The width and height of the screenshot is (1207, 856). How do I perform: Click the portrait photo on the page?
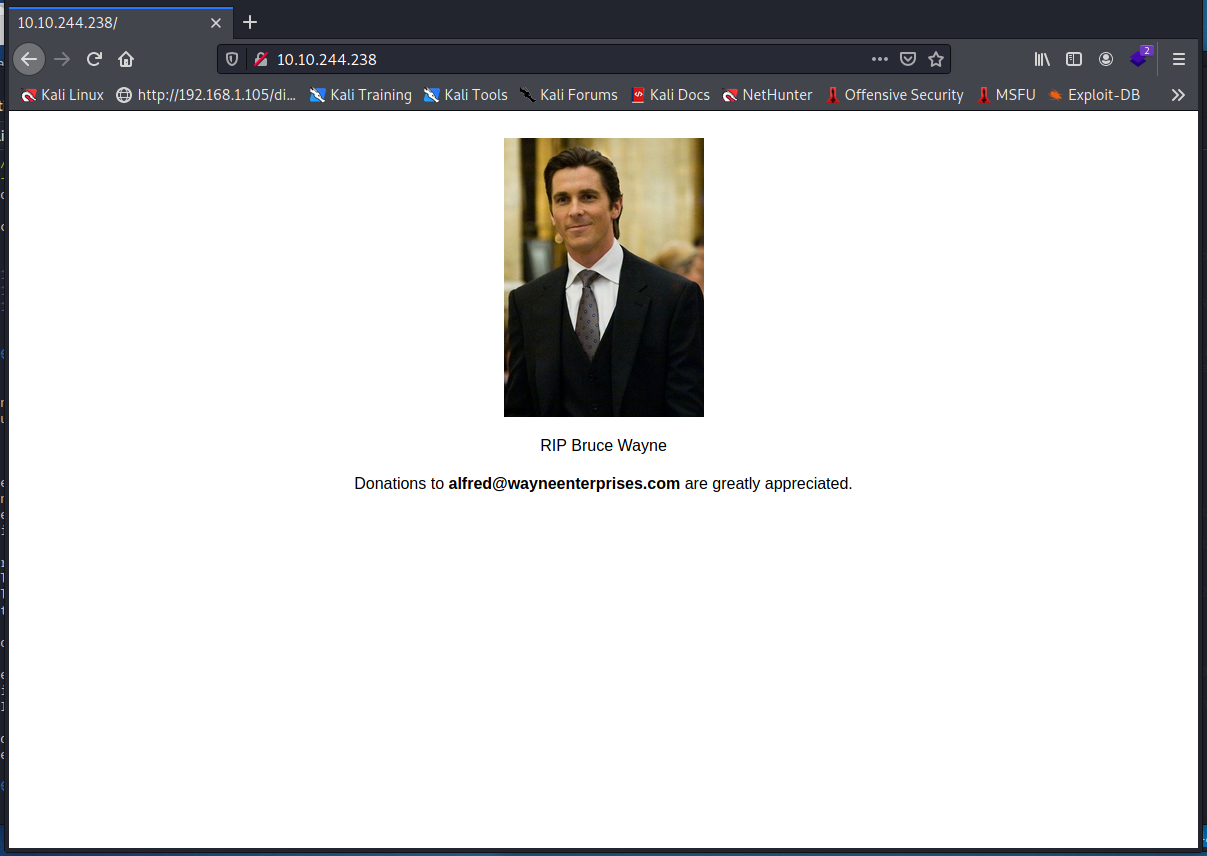click(x=603, y=277)
